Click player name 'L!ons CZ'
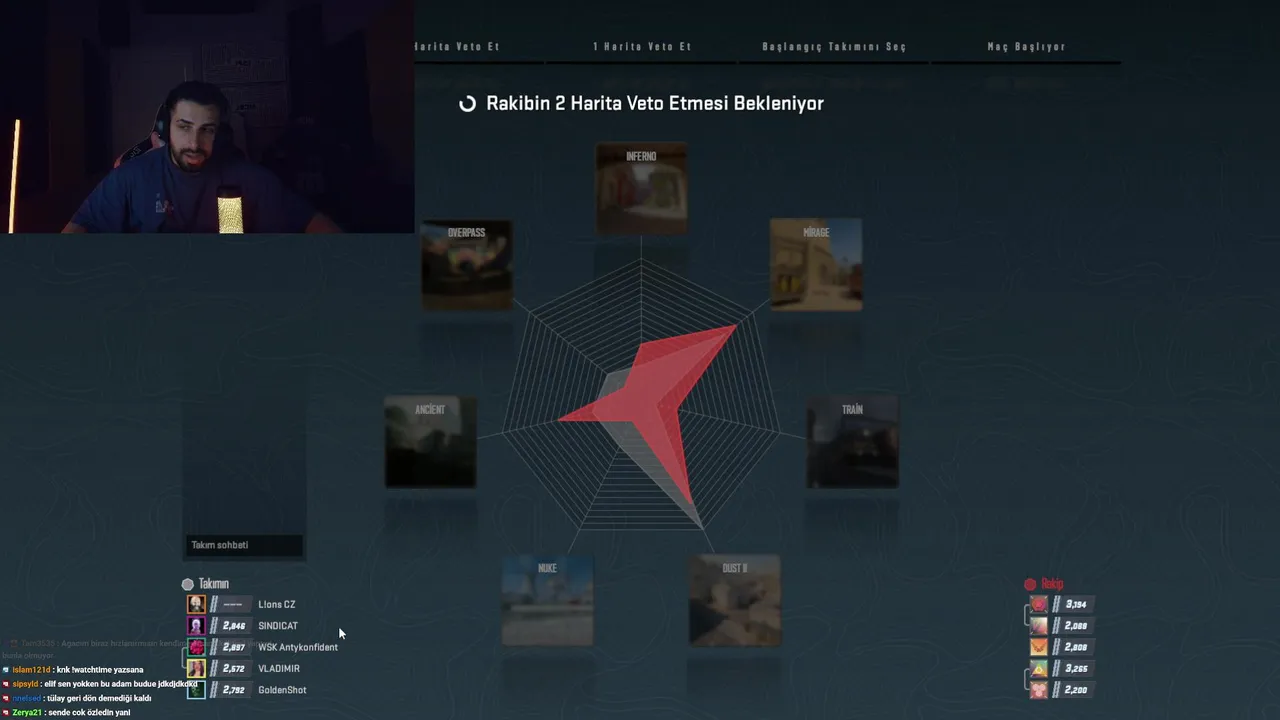 277,604
